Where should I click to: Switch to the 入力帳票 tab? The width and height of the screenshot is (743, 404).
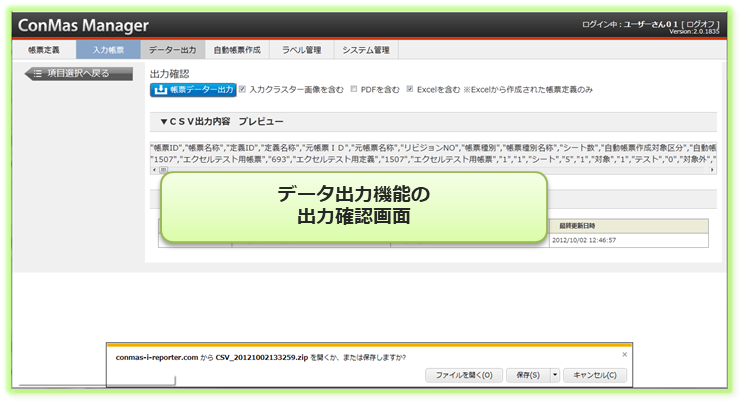(x=108, y=49)
